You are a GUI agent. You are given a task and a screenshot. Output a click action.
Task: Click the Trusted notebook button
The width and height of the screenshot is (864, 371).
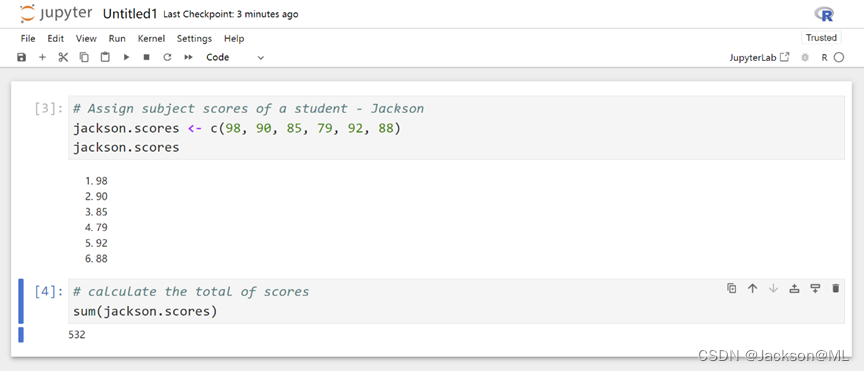(821, 37)
